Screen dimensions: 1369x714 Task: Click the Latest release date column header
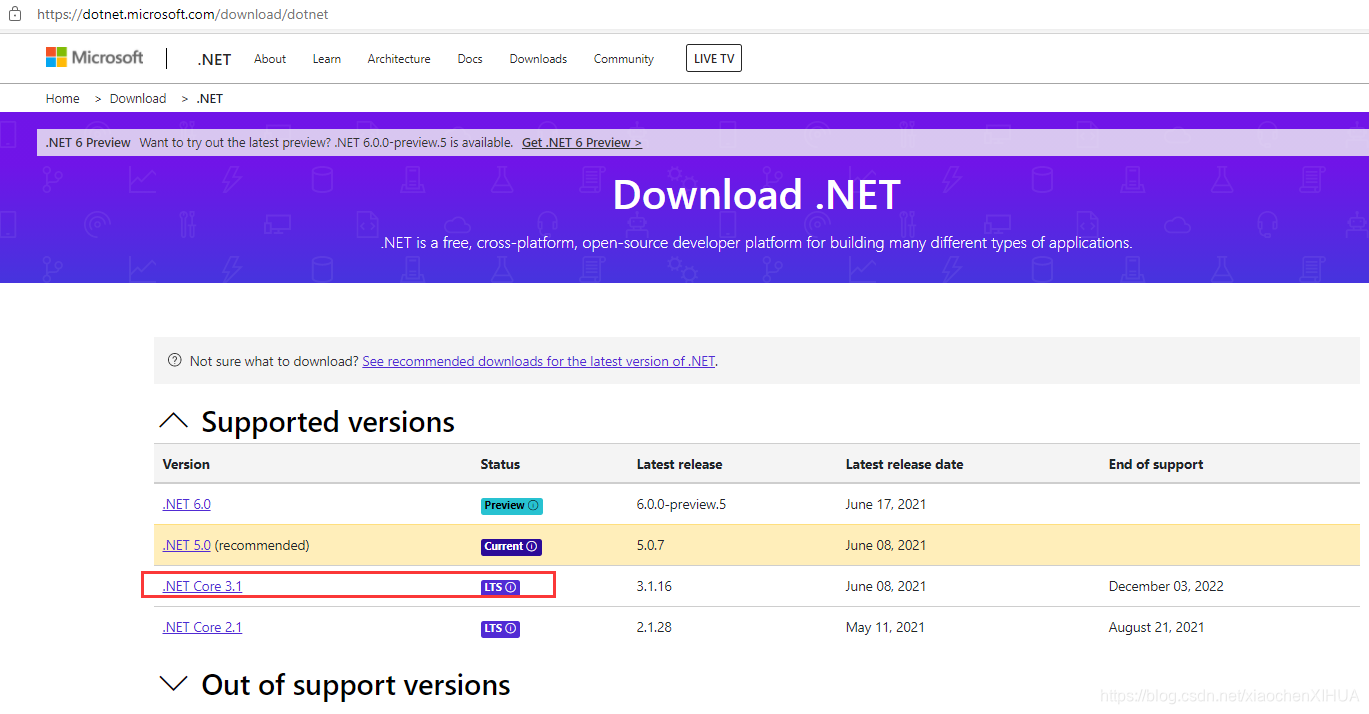905,464
